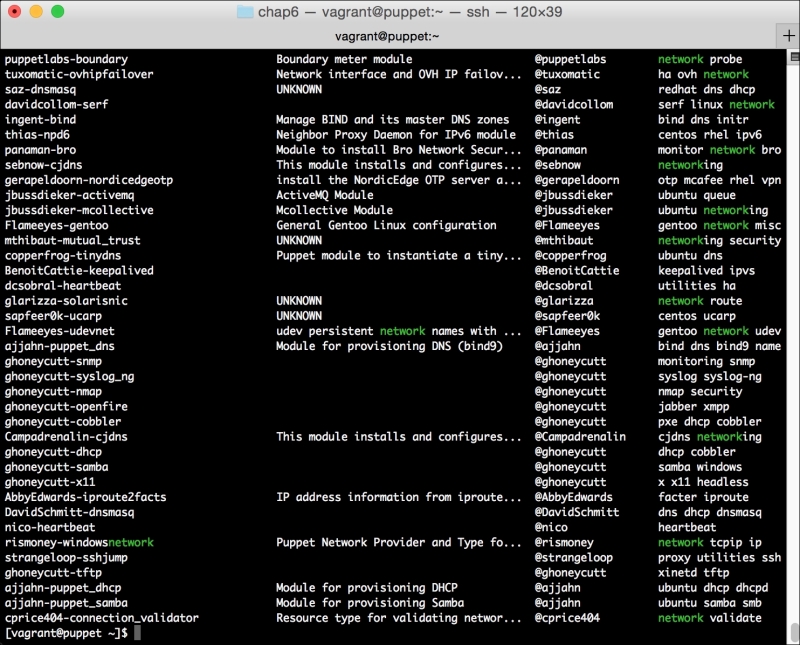The width and height of the screenshot is (800, 645).
Task: Click the scroll down arrow at bottom right
Action: point(793,634)
